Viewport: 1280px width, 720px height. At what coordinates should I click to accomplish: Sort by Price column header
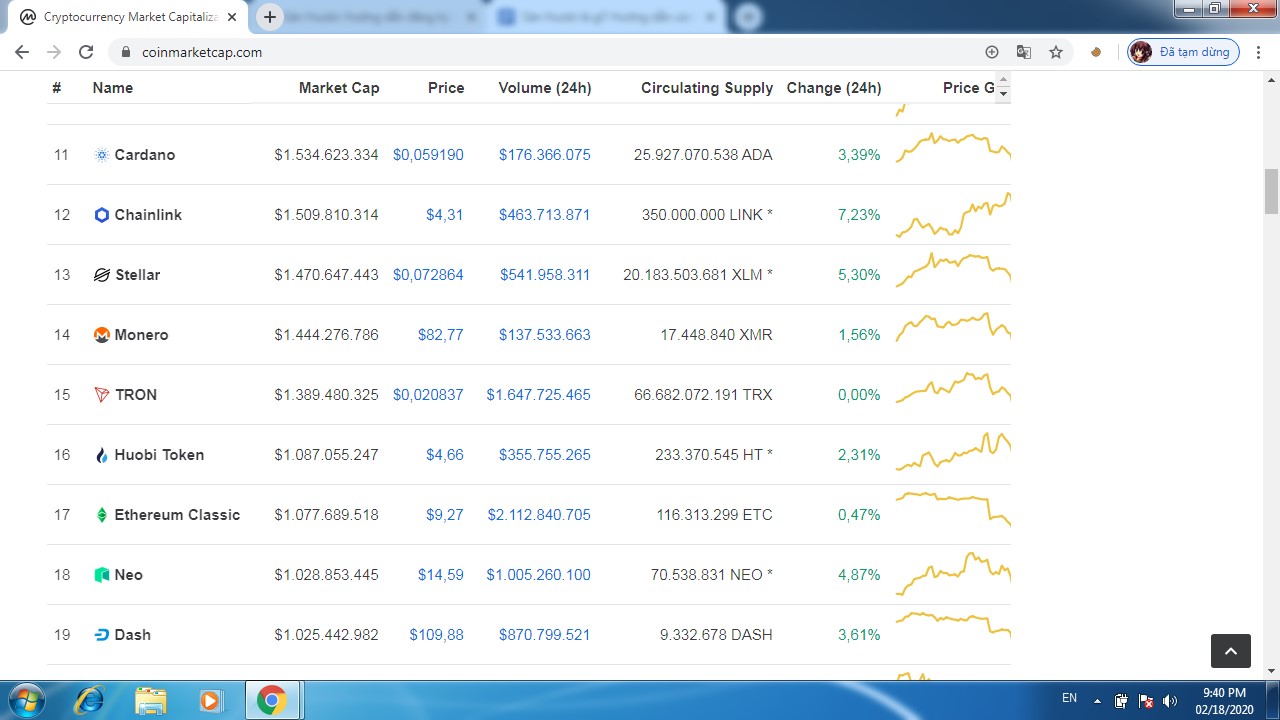click(x=446, y=88)
